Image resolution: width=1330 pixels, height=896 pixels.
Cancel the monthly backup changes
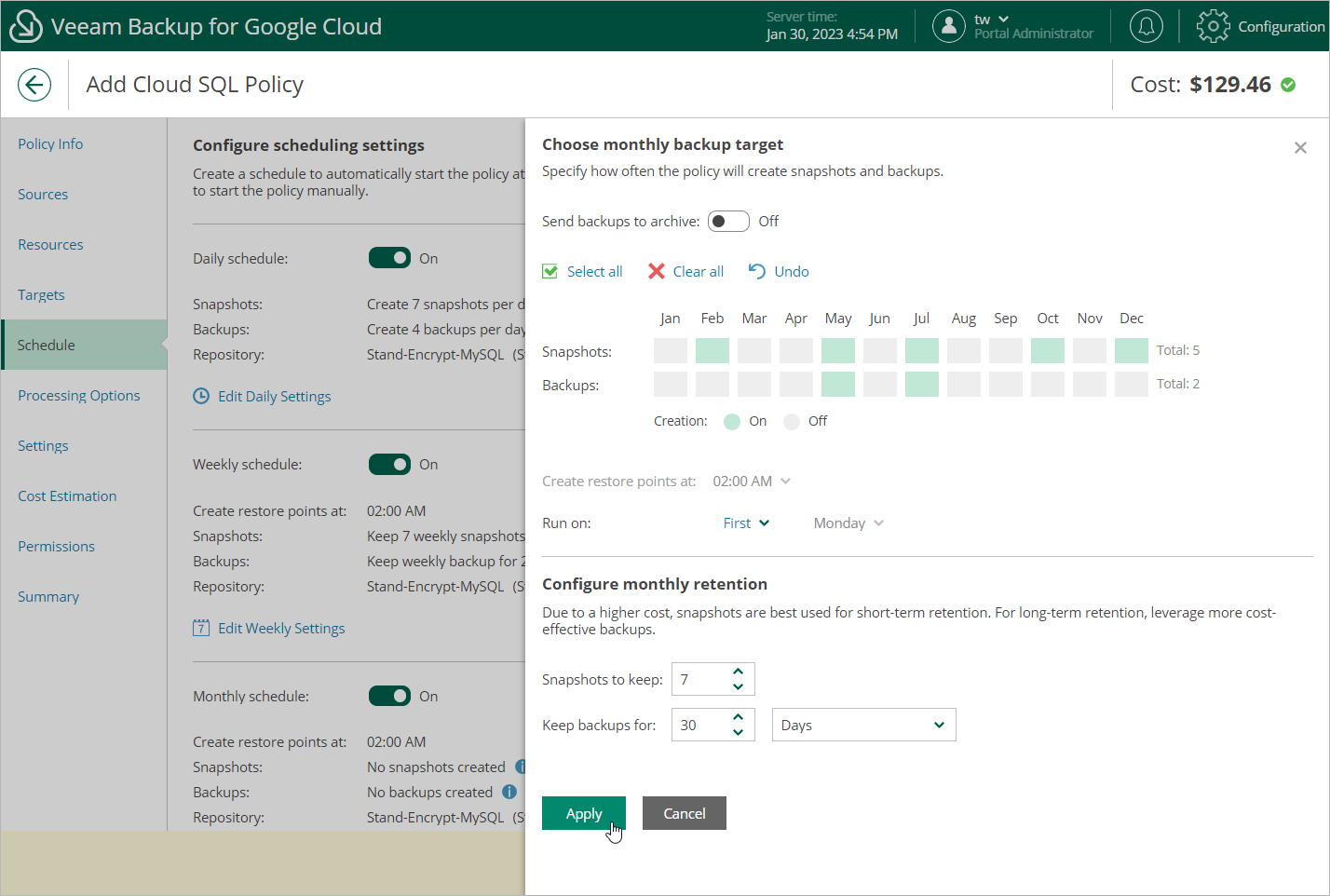(x=685, y=813)
